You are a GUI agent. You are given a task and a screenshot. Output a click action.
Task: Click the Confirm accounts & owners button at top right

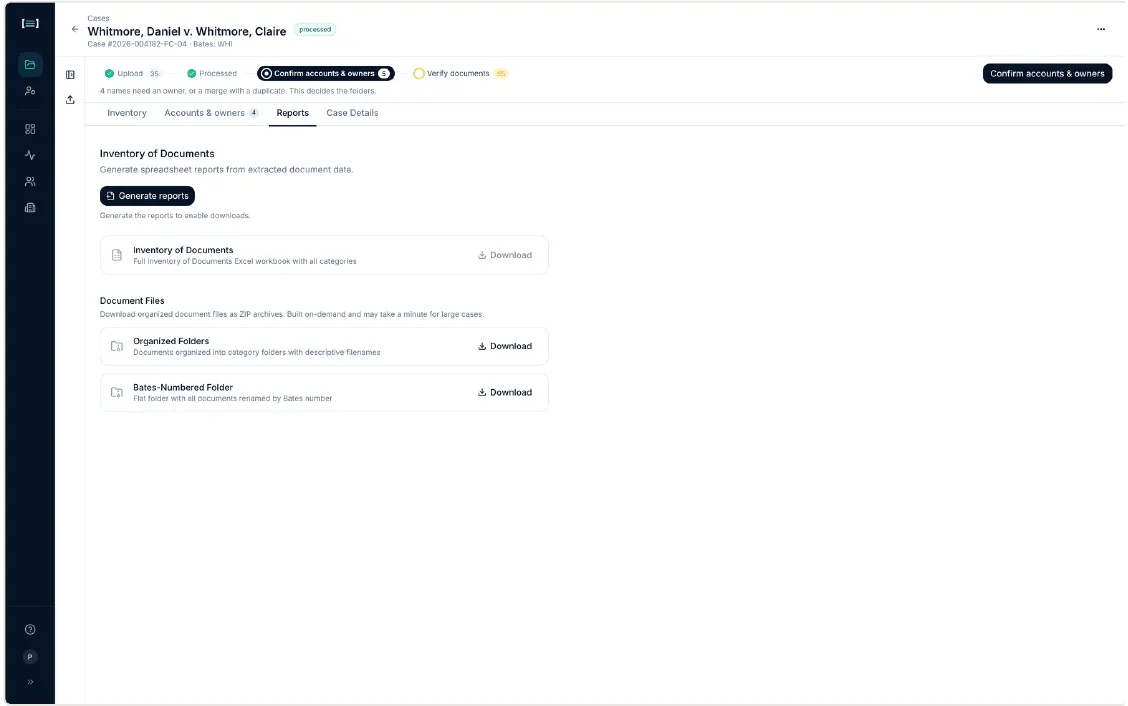(x=1047, y=73)
